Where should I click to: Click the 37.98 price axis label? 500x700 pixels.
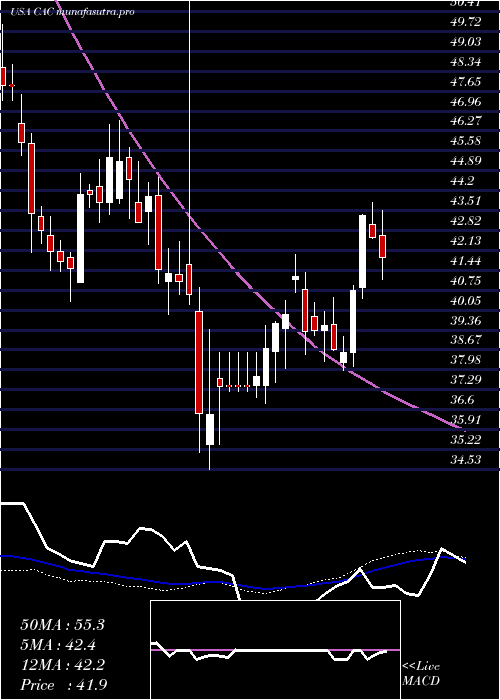coord(466,360)
